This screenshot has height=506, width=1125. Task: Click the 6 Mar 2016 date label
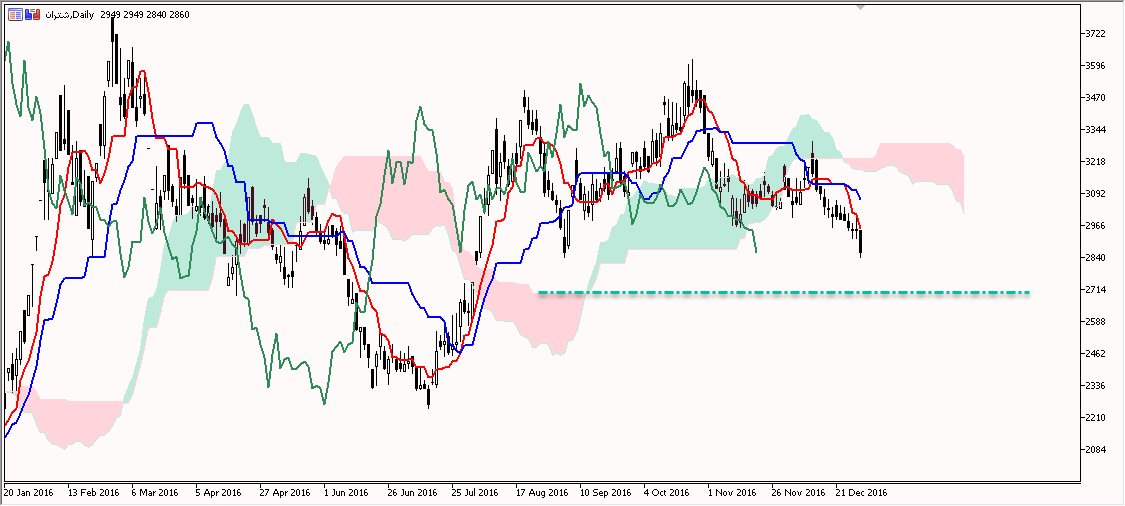coord(155,493)
